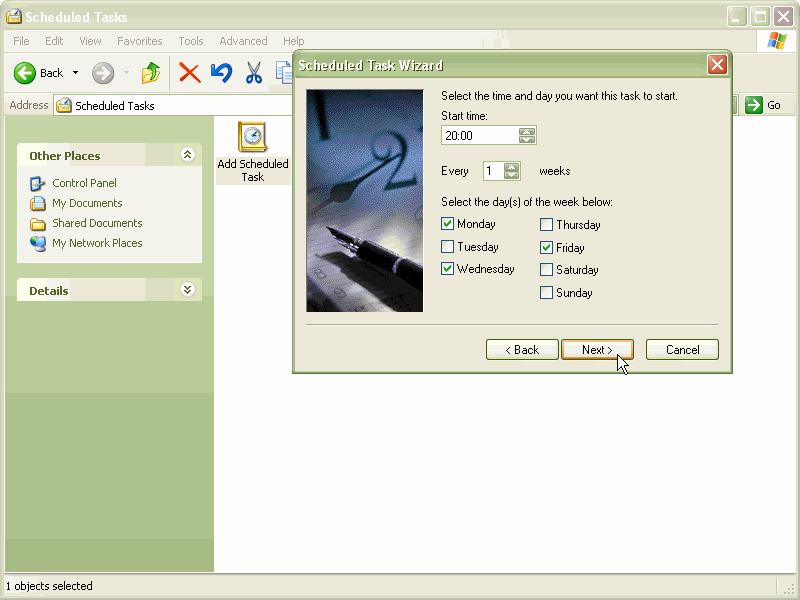Image resolution: width=800 pixels, height=600 pixels.
Task: Click the < Back button in wizard
Action: 522,349
